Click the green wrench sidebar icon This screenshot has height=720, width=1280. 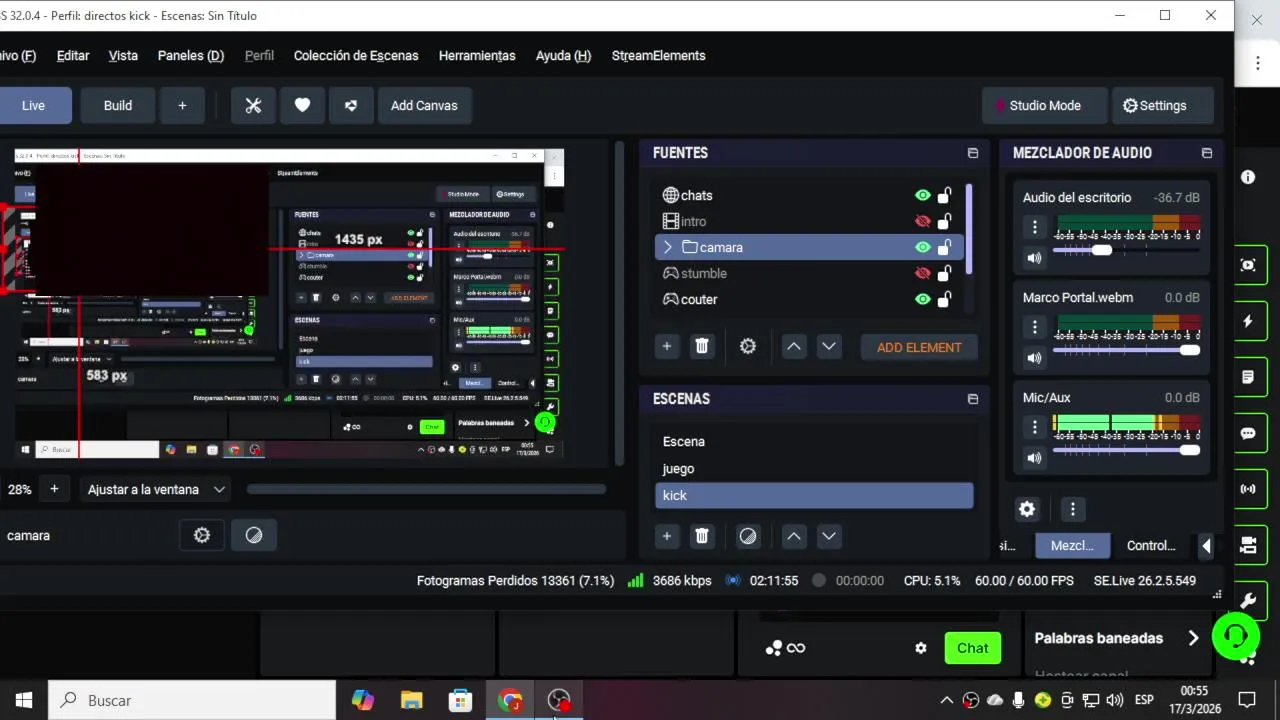pyautogui.click(x=1248, y=601)
